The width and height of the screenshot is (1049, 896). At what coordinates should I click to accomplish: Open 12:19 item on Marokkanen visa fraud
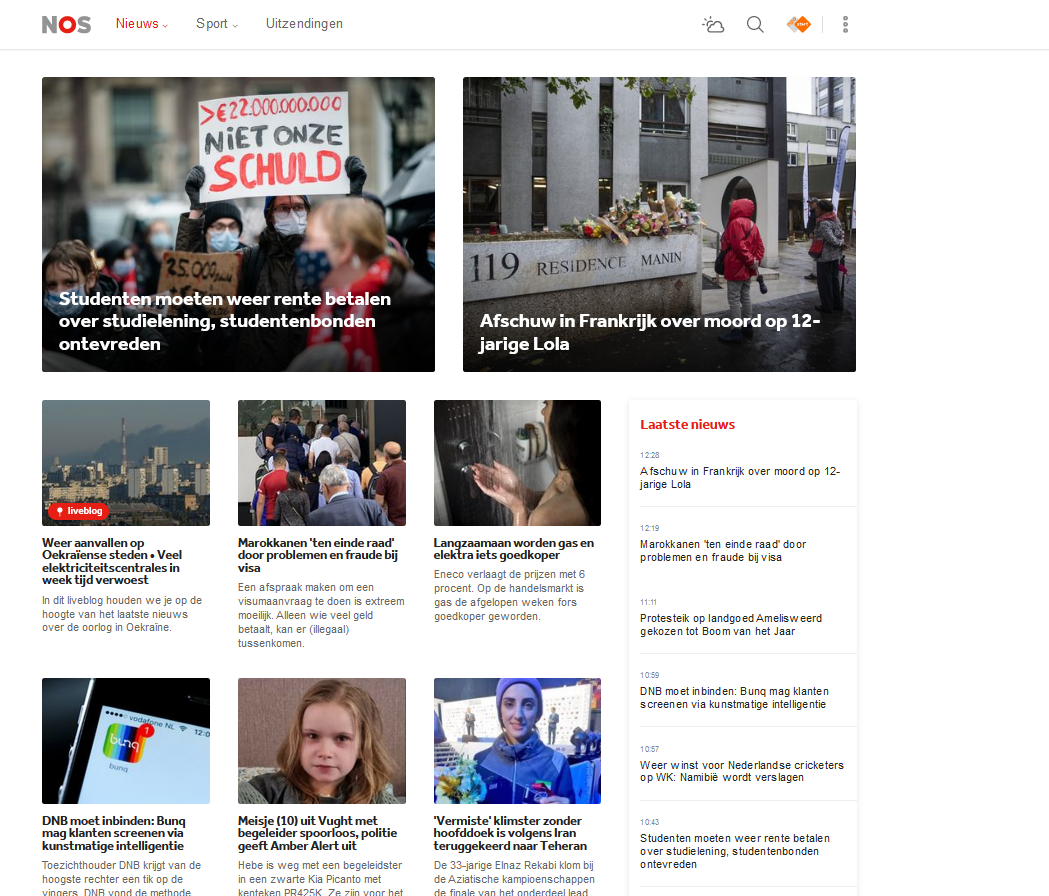pos(723,551)
